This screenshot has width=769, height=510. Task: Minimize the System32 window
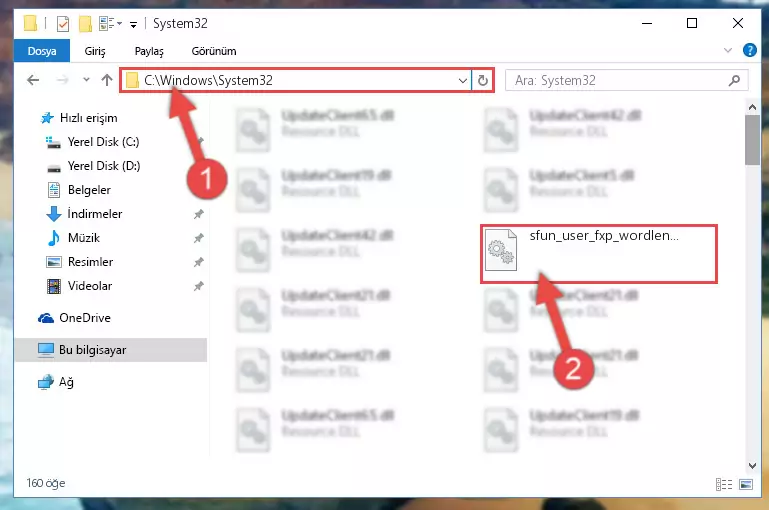point(647,23)
